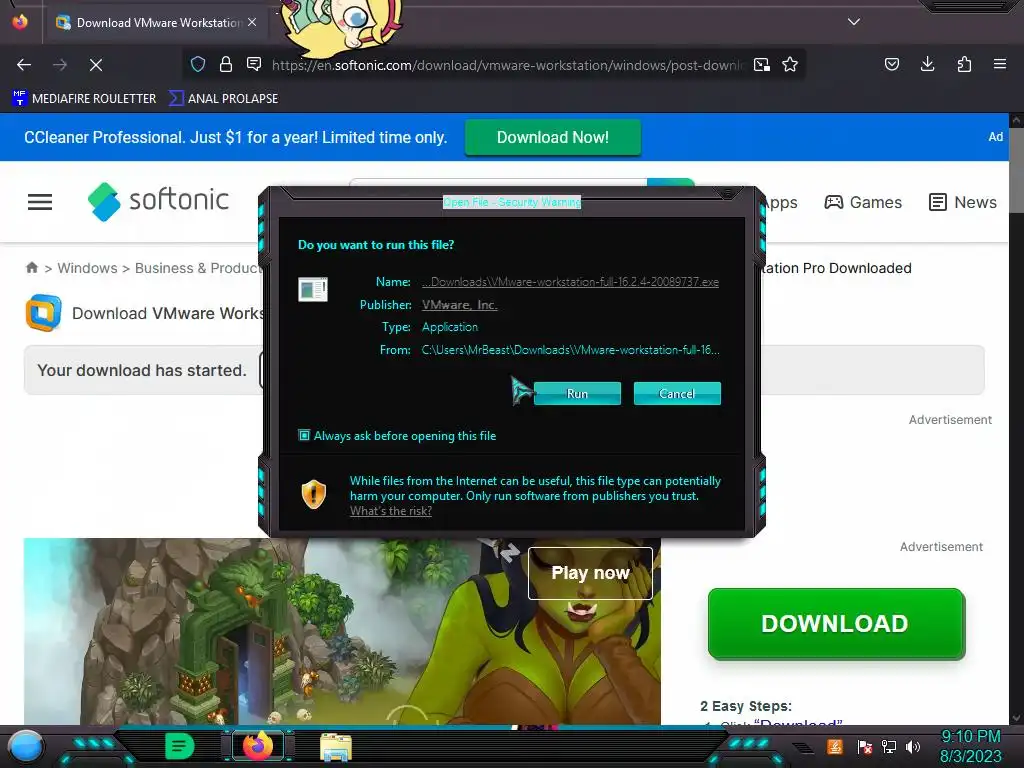Close the Download VMware Workstation tab
The image size is (1024, 768).
click(x=252, y=22)
